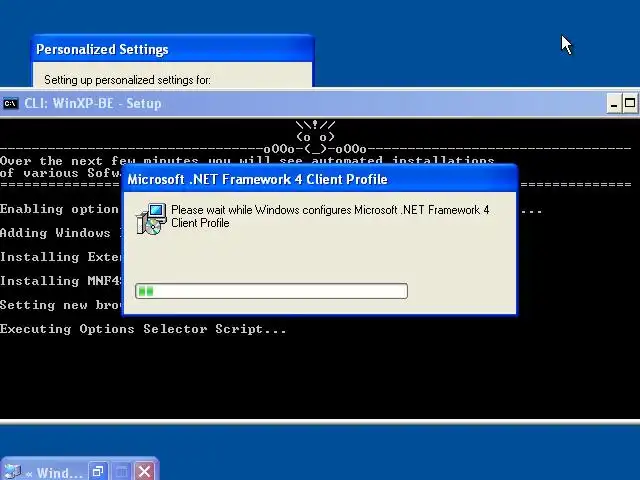The image size is (640, 480).
Task: Click the CLI: WinXP-BE - Setup title text
Action: point(93,104)
